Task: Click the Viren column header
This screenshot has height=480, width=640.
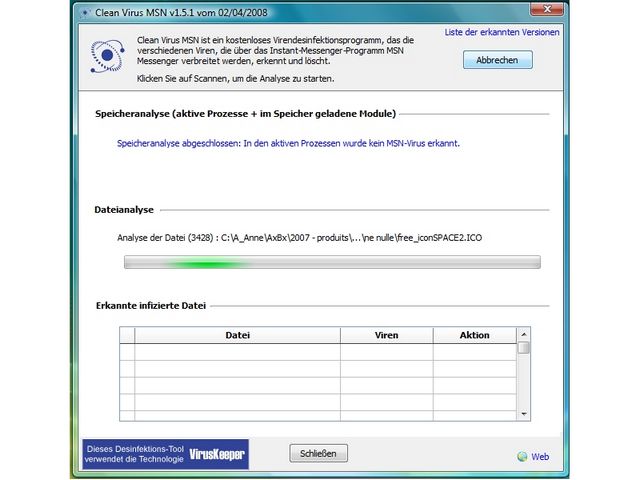Action: coord(387,335)
